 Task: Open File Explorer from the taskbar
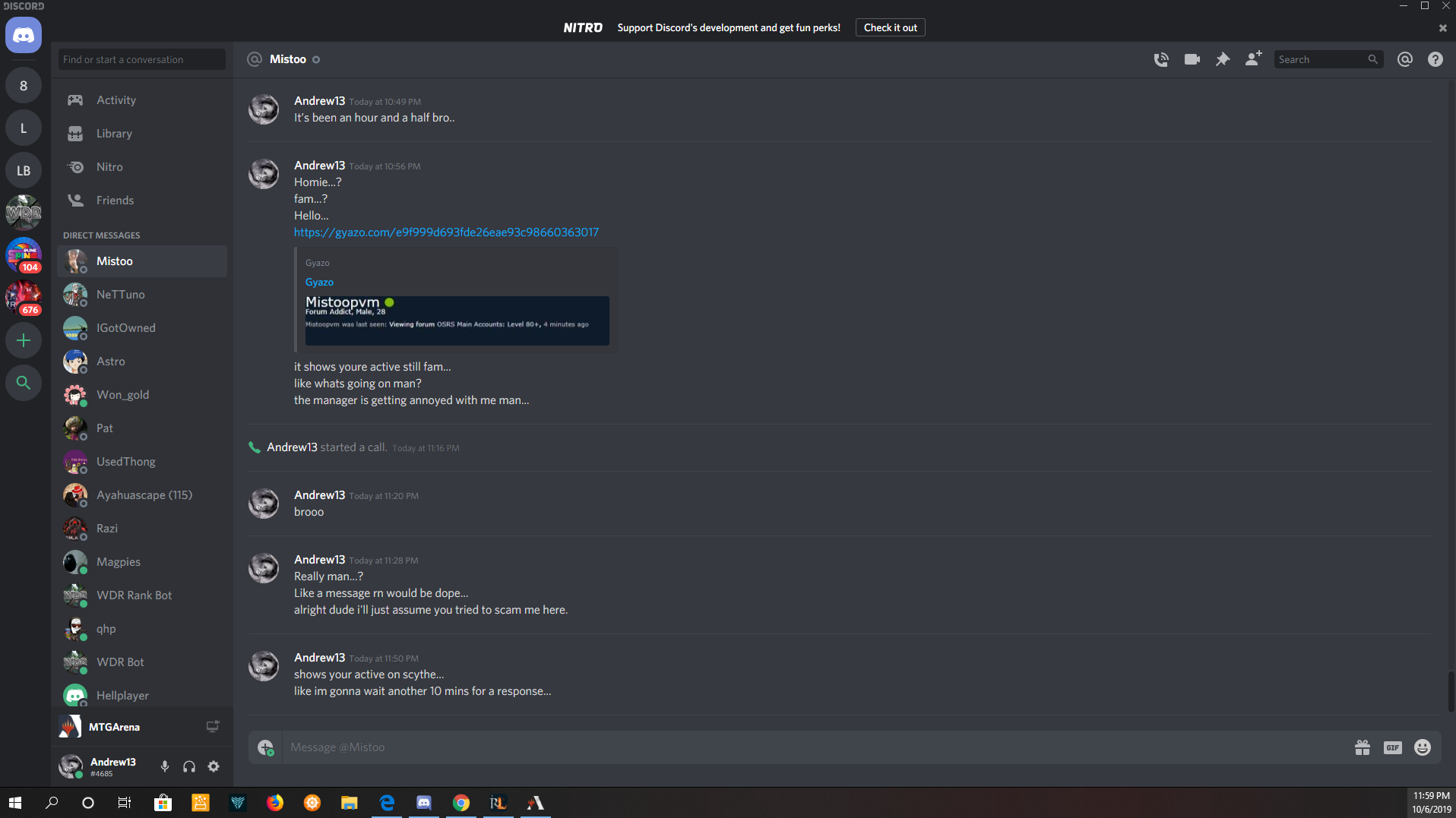pyautogui.click(x=350, y=803)
